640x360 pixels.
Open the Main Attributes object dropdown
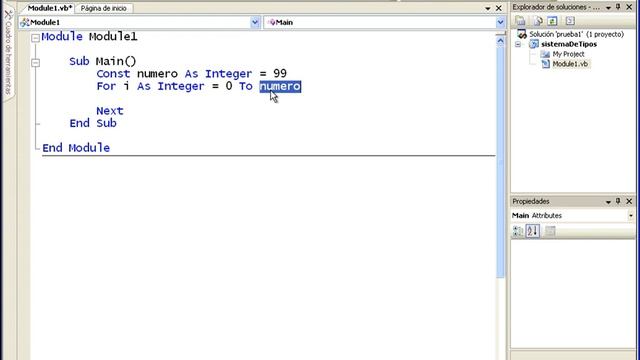coord(631,216)
